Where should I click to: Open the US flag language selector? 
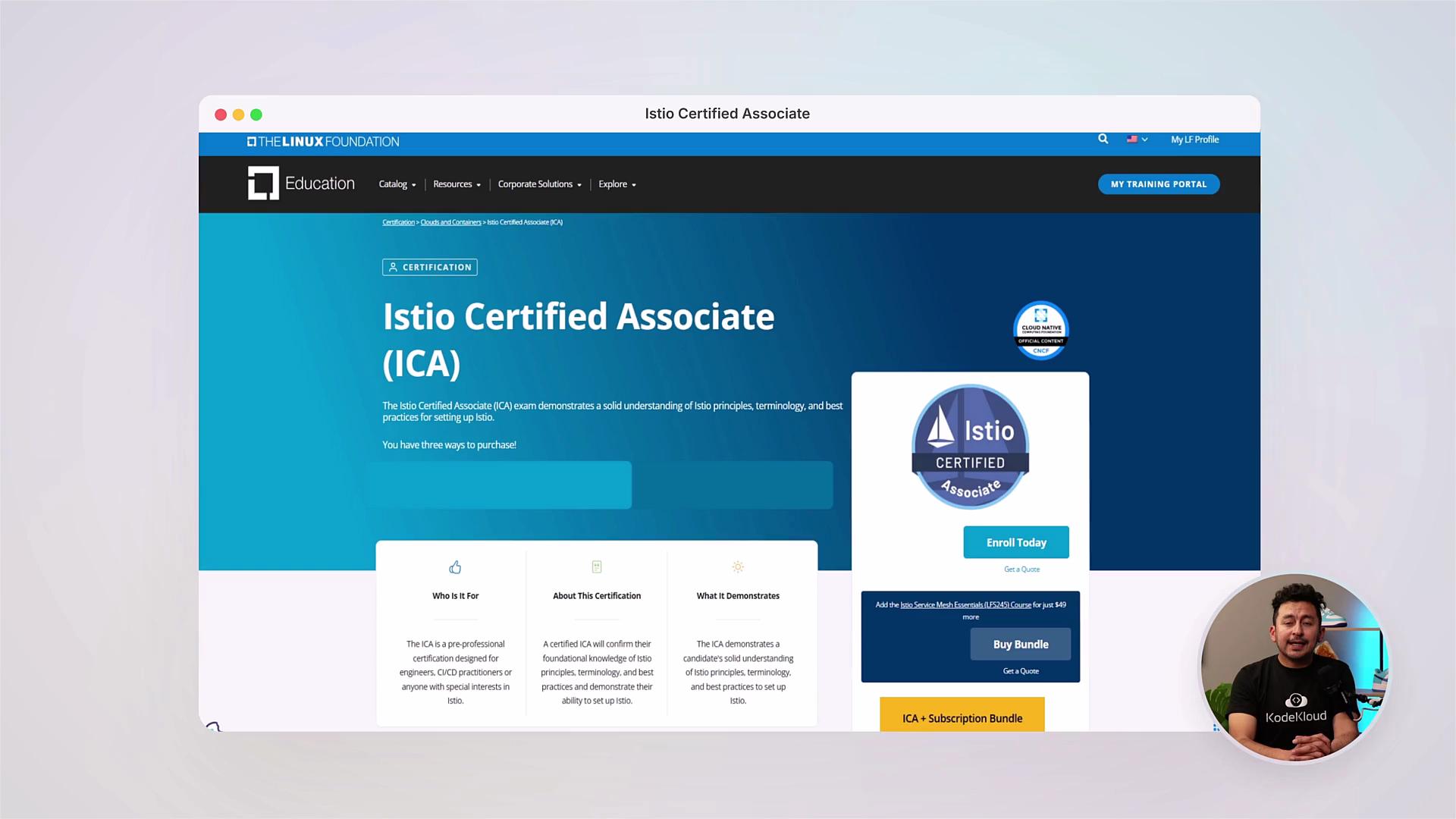[x=1137, y=140]
